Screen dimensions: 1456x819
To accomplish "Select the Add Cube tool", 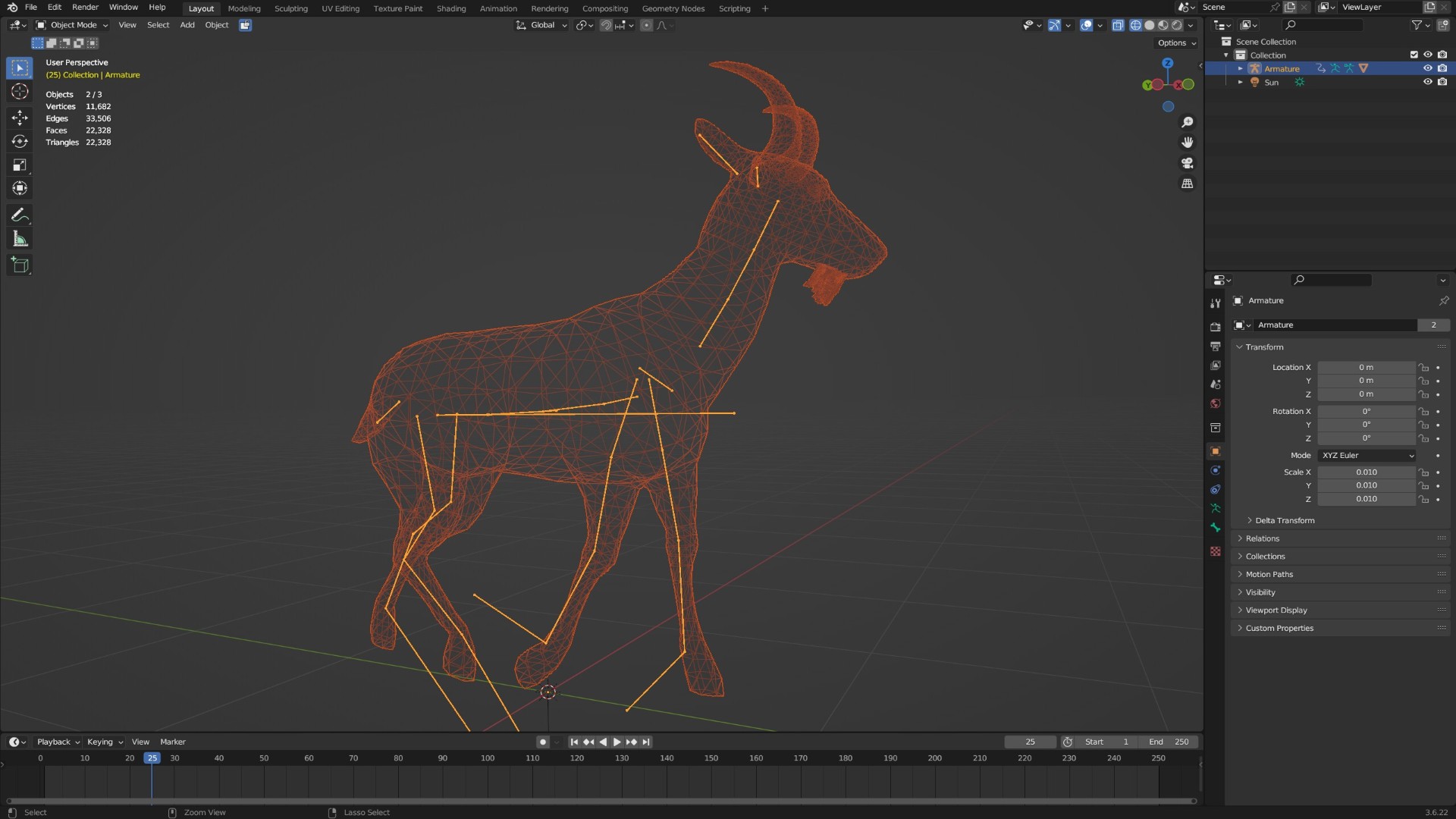I will (20, 265).
